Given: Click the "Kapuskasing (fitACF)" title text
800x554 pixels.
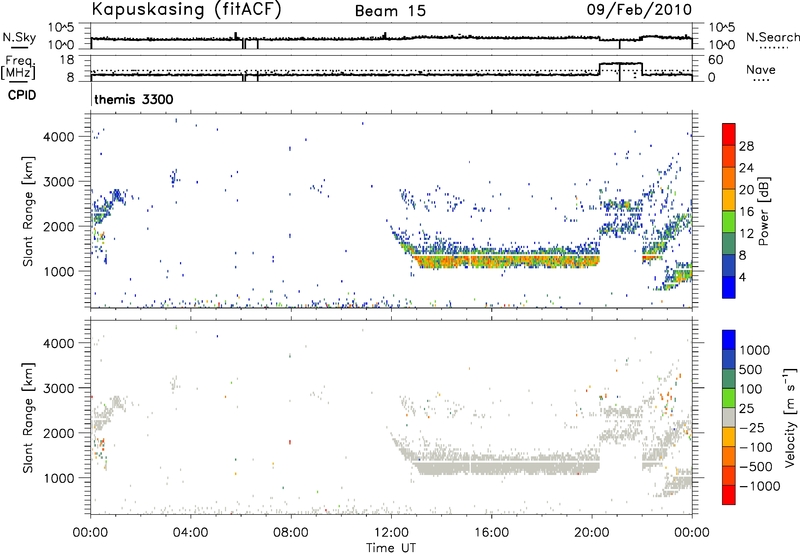Looking at the screenshot, I should [x=186, y=10].
